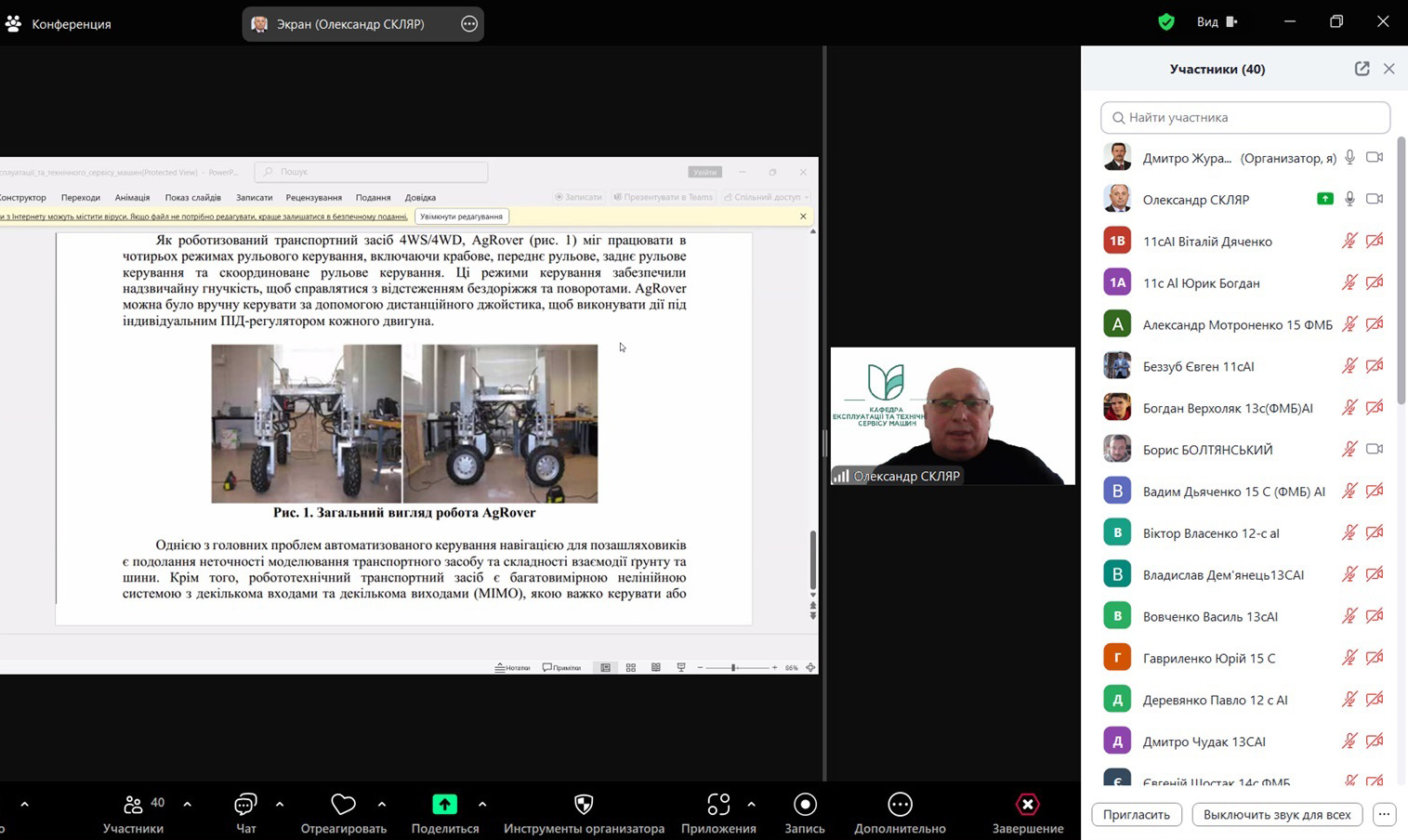This screenshot has height=840, width=1408.
Task: Click Mute all participants button
Action: tap(1276, 815)
